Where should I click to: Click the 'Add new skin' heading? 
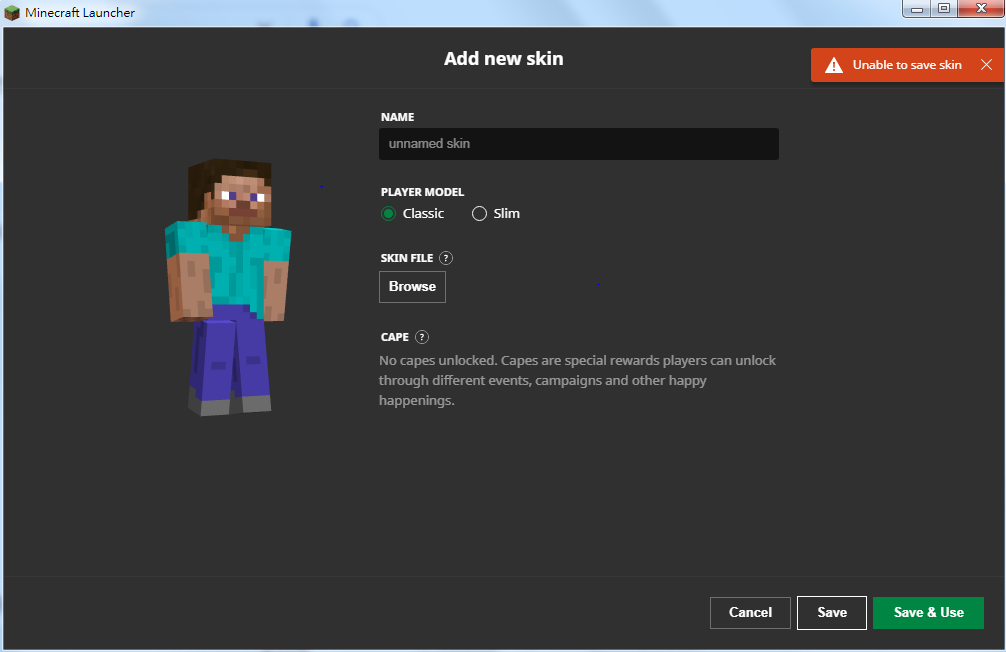pos(503,59)
